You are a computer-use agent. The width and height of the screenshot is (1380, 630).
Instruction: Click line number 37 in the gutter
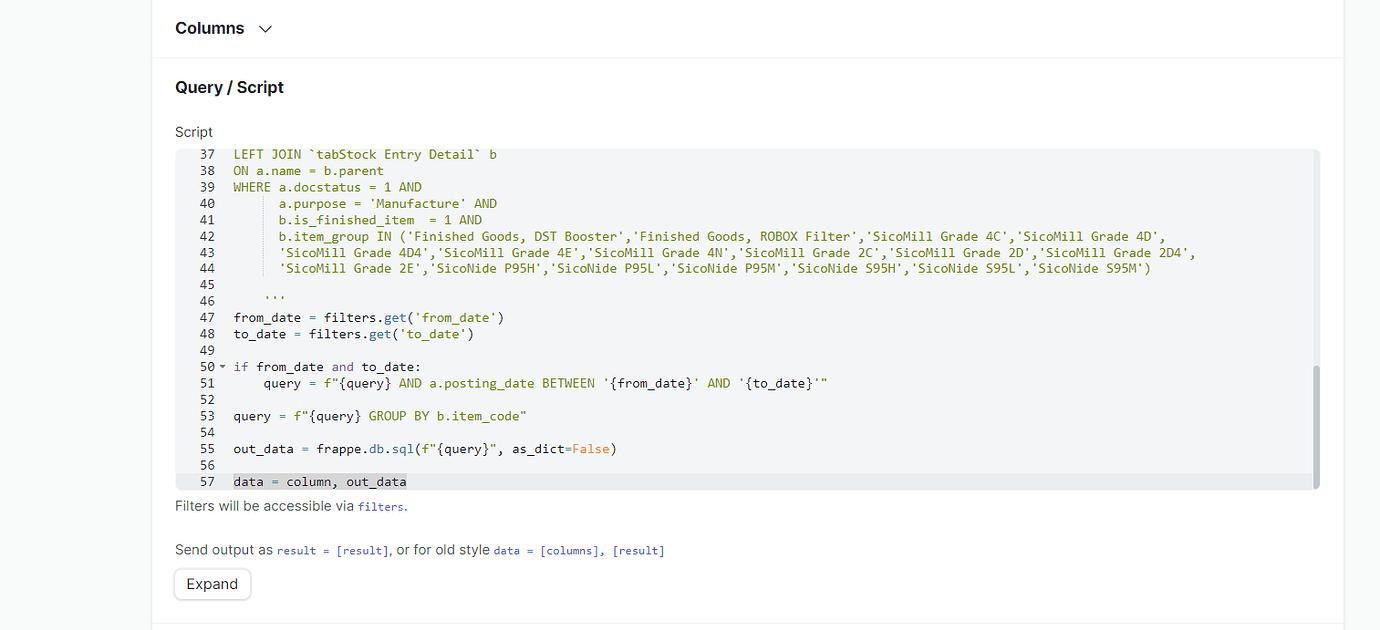coord(206,154)
